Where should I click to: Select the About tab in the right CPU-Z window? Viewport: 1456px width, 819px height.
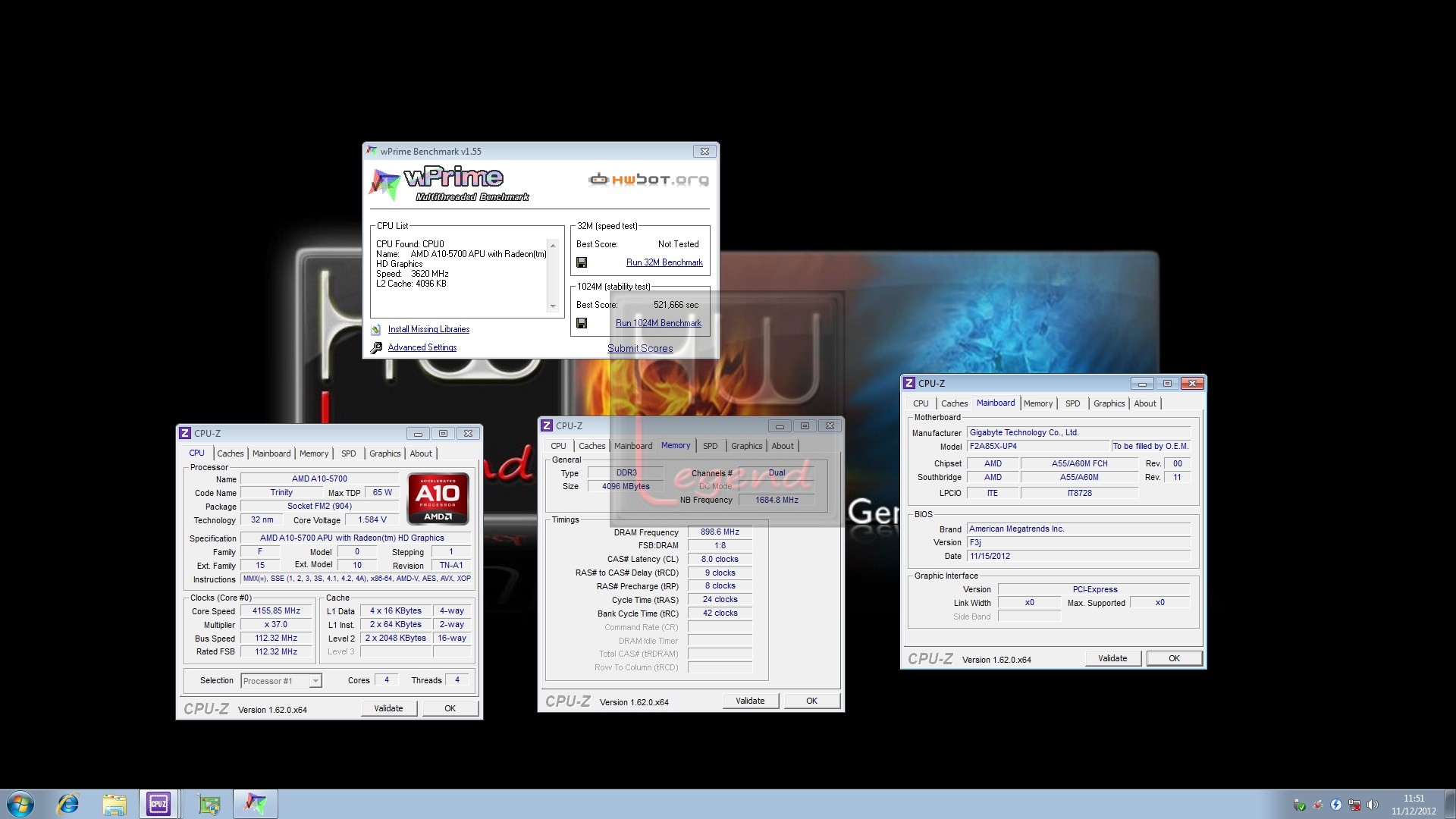[1145, 403]
